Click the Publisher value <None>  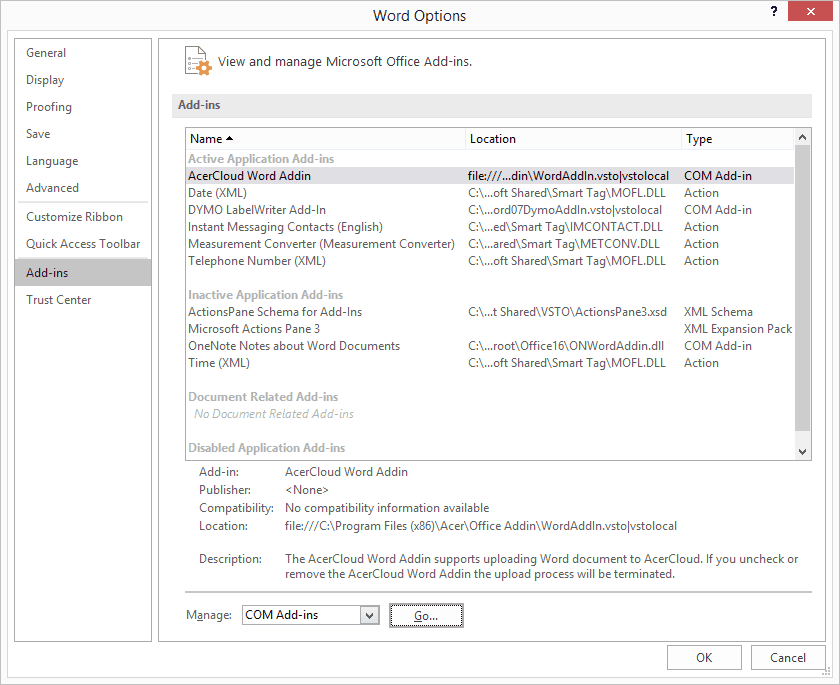click(306, 490)
